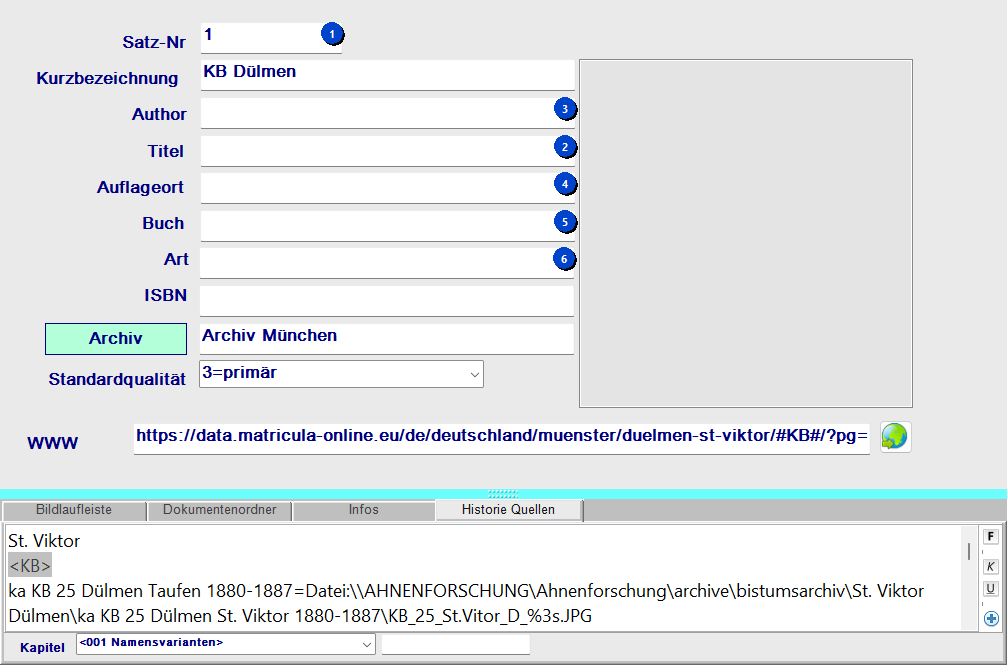
Task: Select the Infos tab
Action: 363,510
